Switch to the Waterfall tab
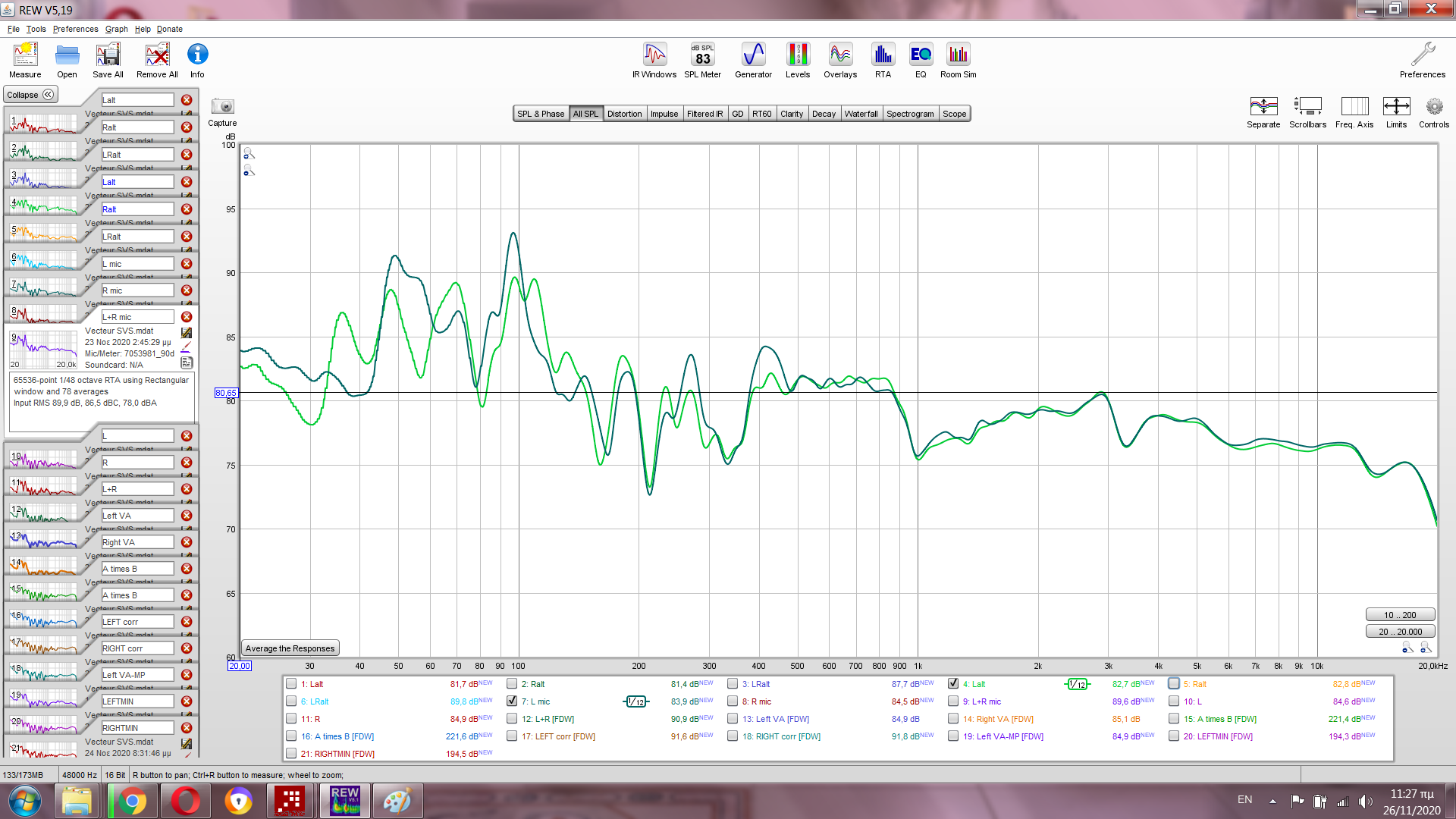 [861, 114]
